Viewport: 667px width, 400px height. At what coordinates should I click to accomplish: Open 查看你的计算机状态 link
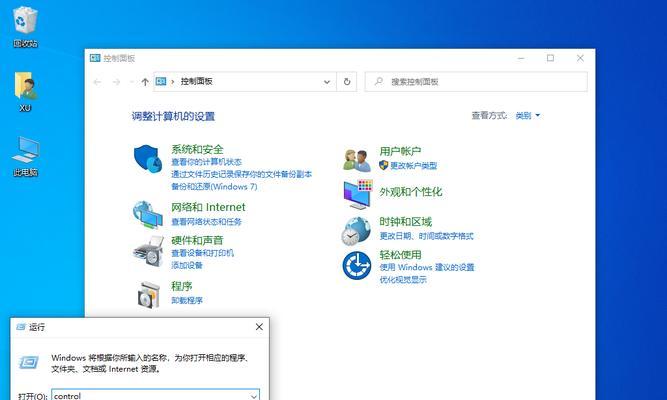tap(206, 162)
